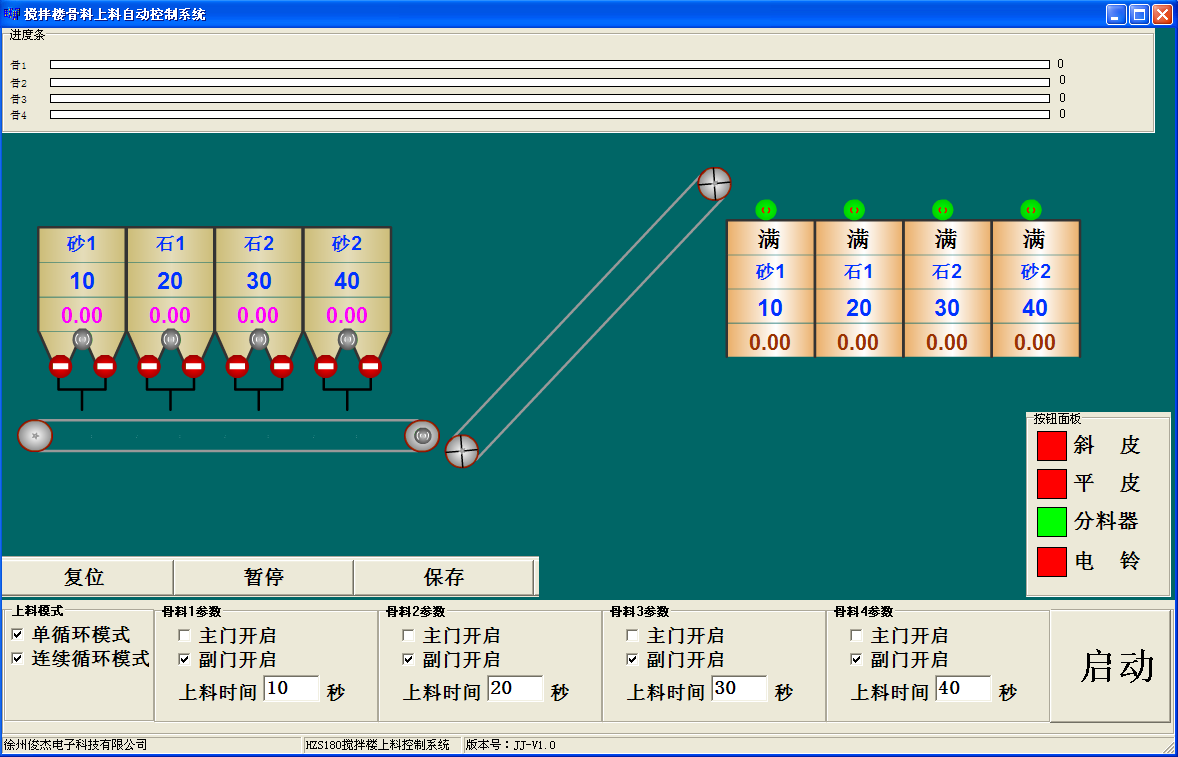
Task: Enable 主门开启 for 骨料4参数
Action: pyautogui.click(x=856, y=635)
